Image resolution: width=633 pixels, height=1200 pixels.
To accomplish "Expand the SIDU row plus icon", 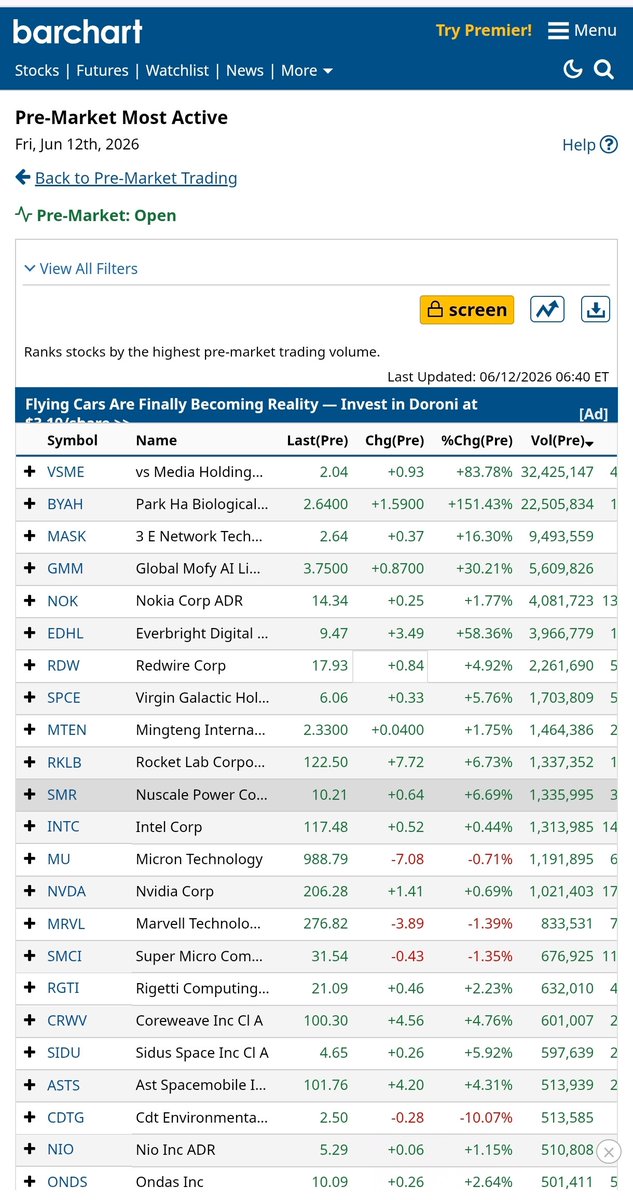I will click(x=30, y=1053).
